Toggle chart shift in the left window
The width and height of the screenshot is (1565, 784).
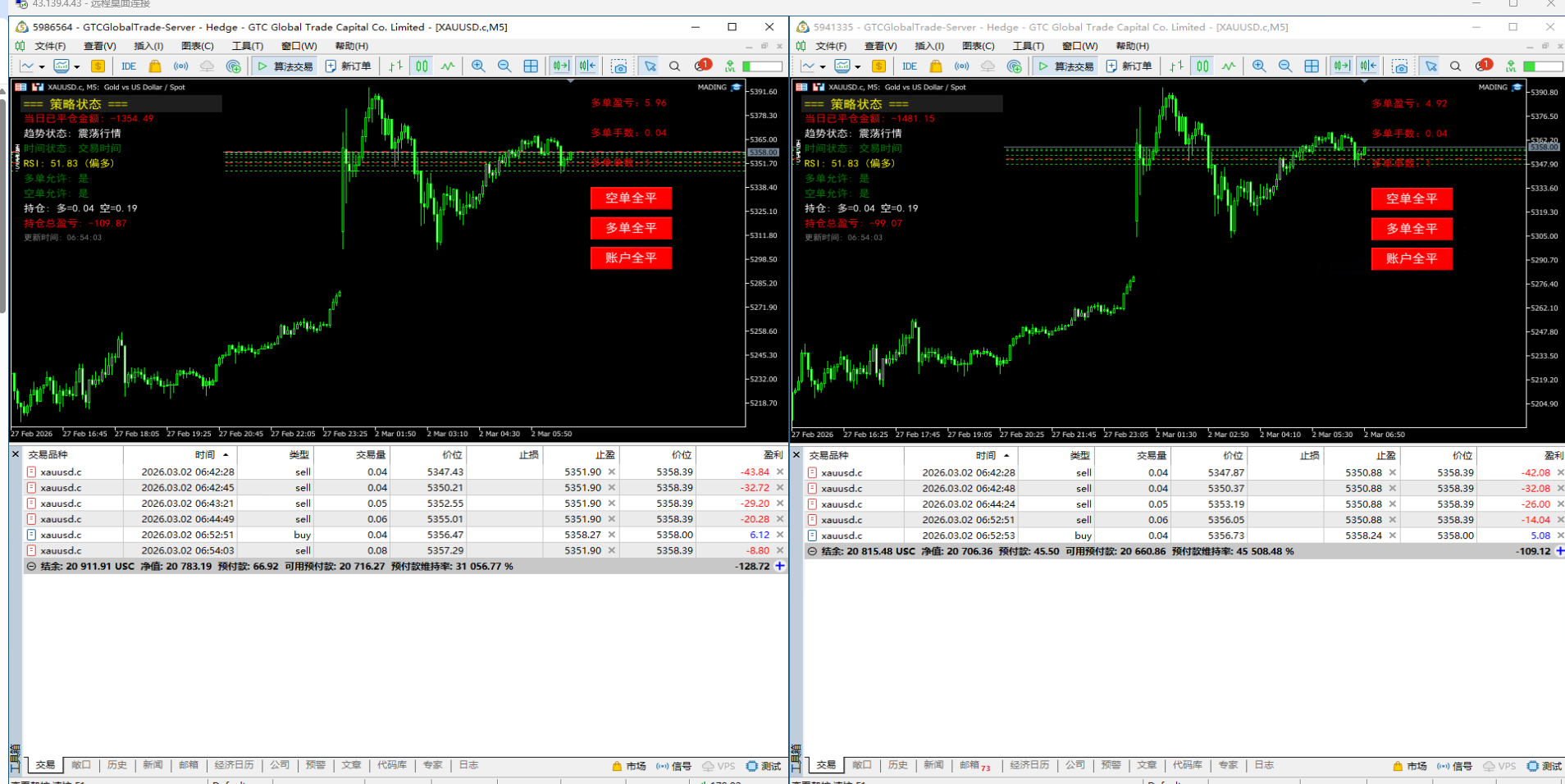click(587, 66)
